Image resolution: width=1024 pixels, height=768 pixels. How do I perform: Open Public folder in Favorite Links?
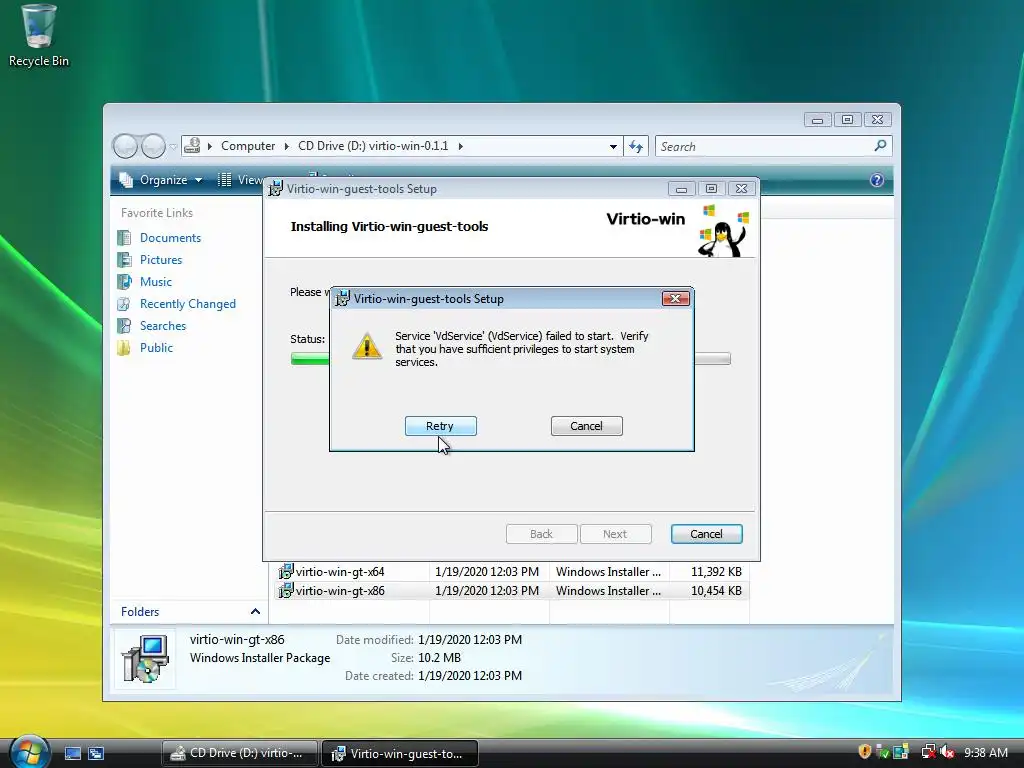pos(156,347)
